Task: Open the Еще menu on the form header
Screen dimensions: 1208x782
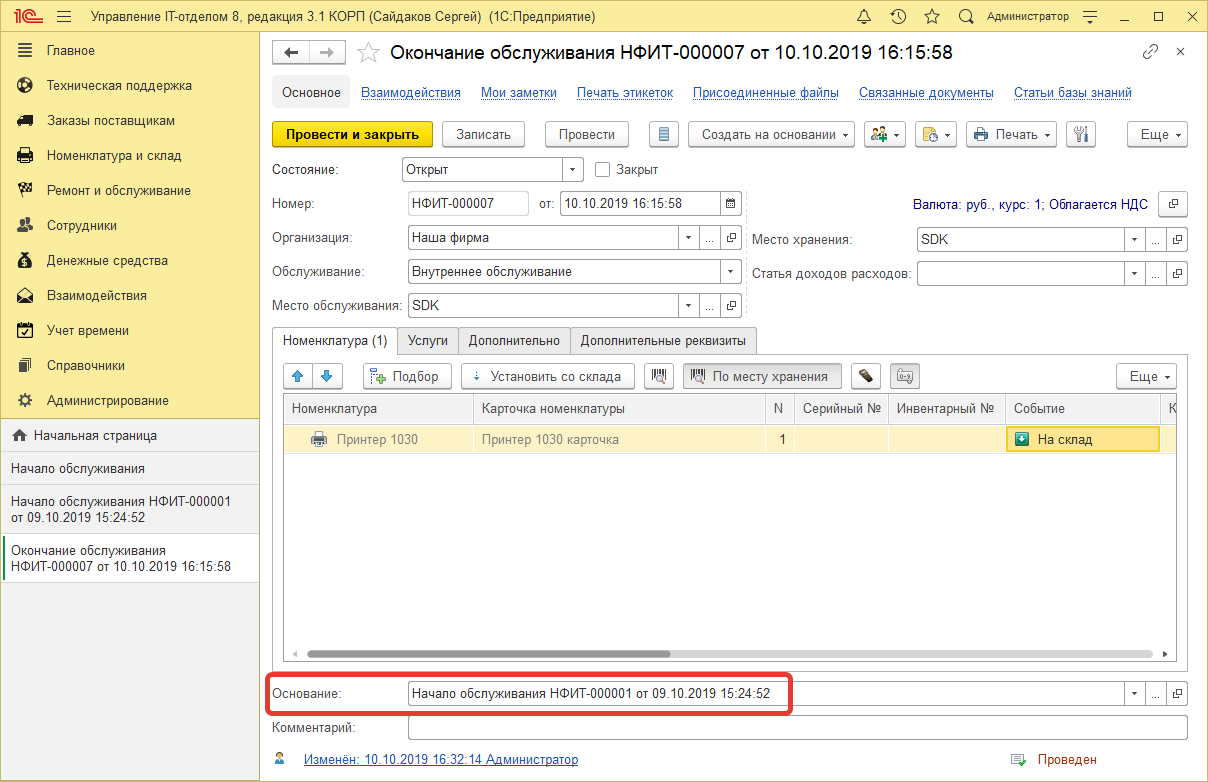Action: pyautogui.click(x=1157, y=134)
